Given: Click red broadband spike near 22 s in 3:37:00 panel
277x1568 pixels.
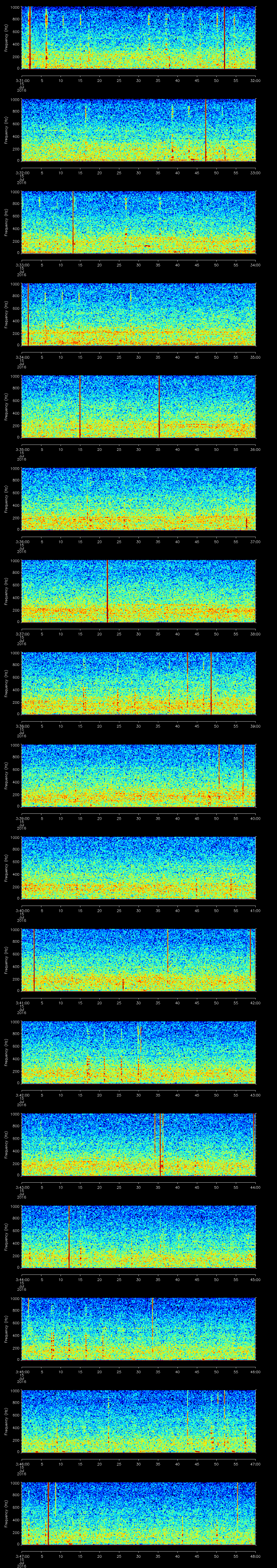Looking at the screenshot, I should (x=108, y=591).
